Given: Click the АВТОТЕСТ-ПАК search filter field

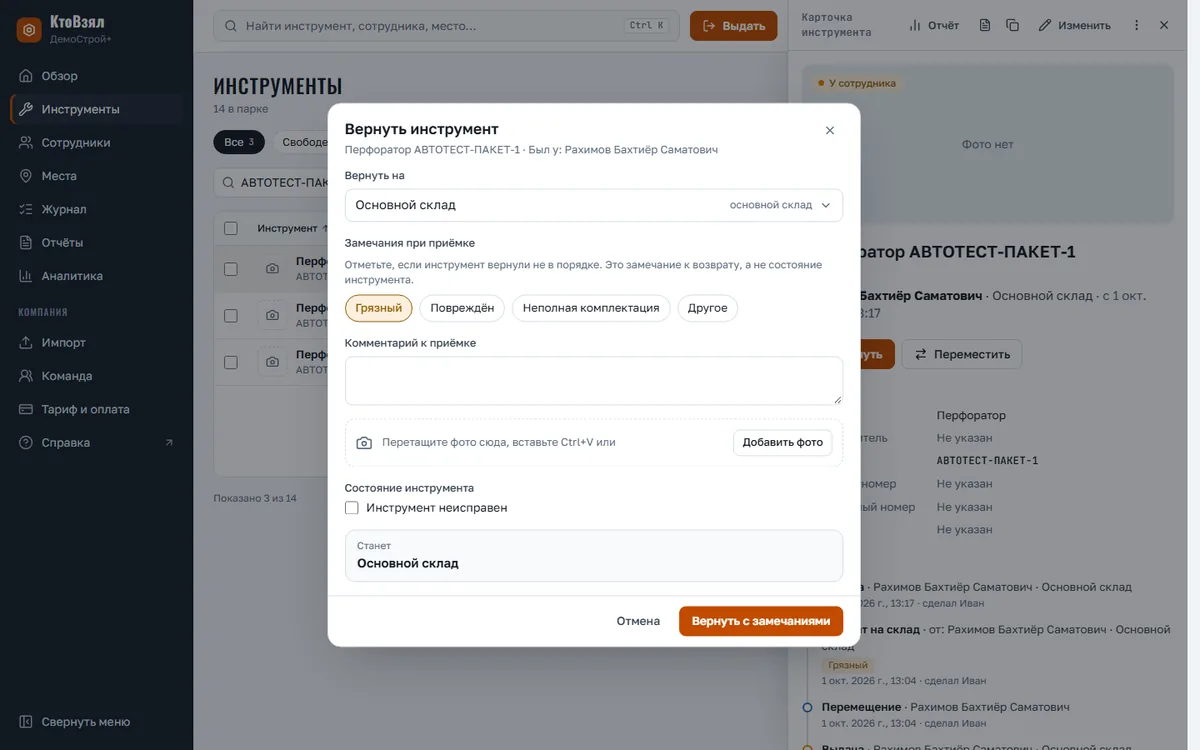Looking at the screenshot, I should pyautogui.click(x=272, y=183).
